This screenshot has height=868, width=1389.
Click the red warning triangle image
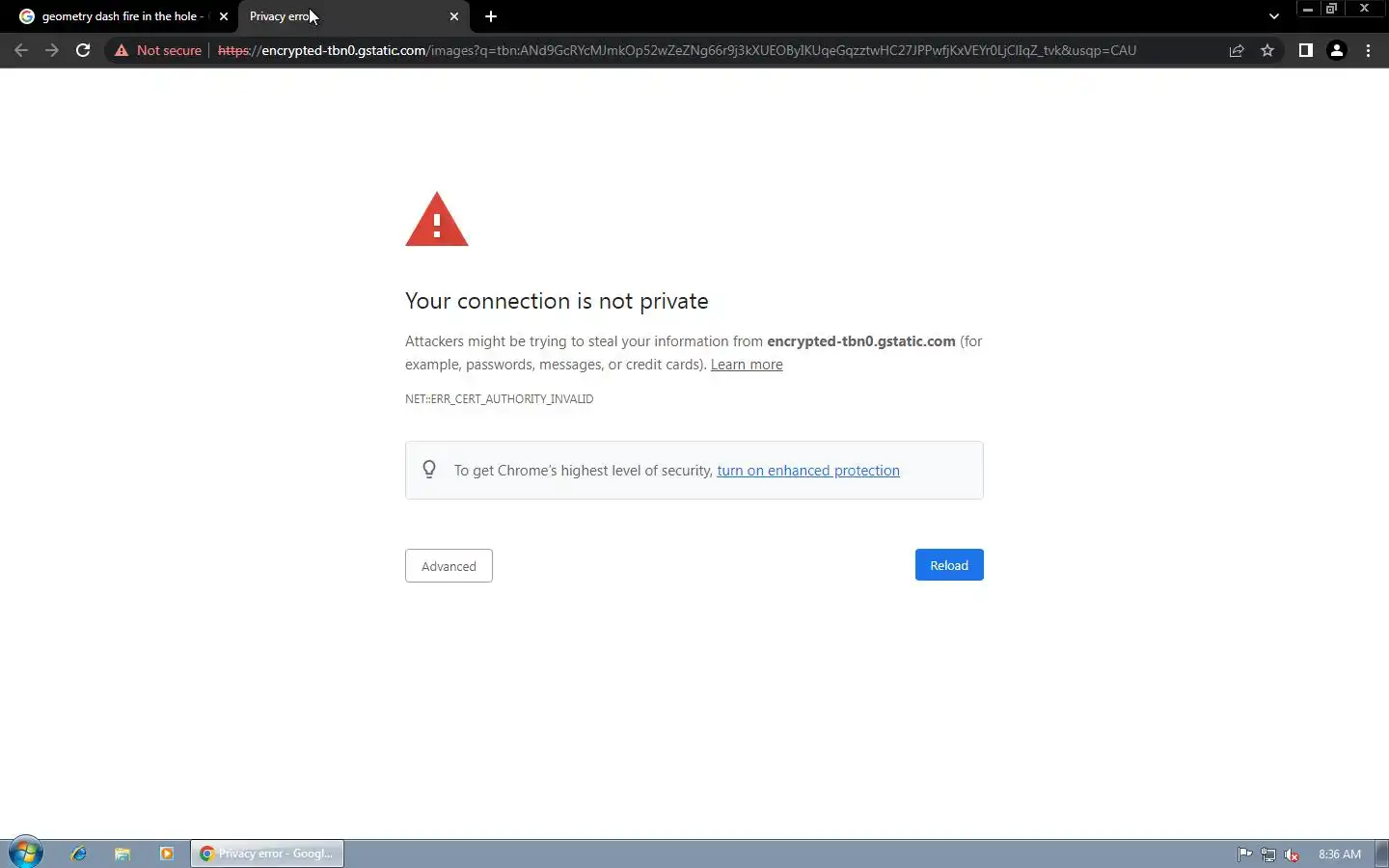437,220
